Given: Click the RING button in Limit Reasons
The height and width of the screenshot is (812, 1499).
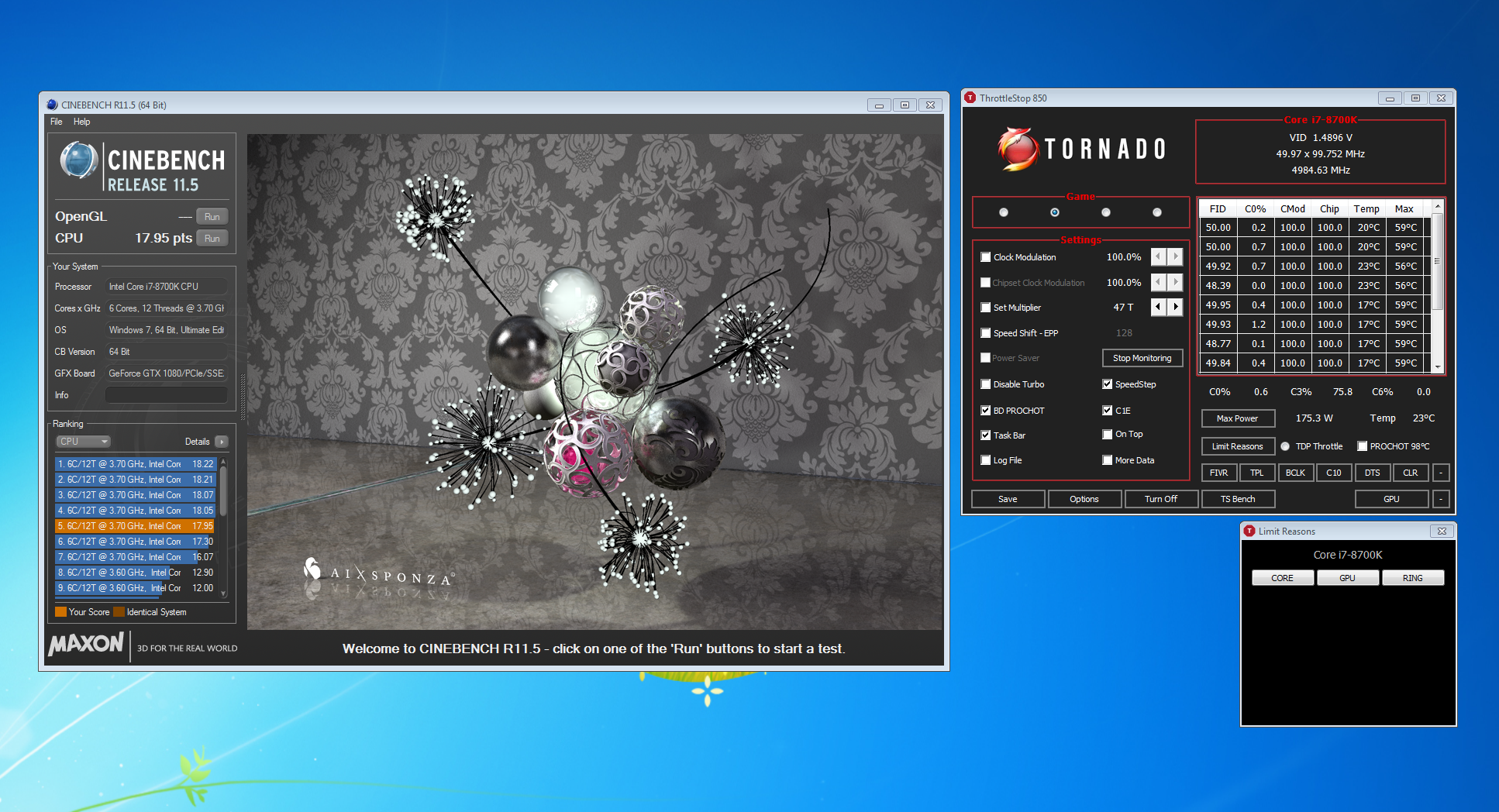Looking at the screenshot, I should point(1412,578).
